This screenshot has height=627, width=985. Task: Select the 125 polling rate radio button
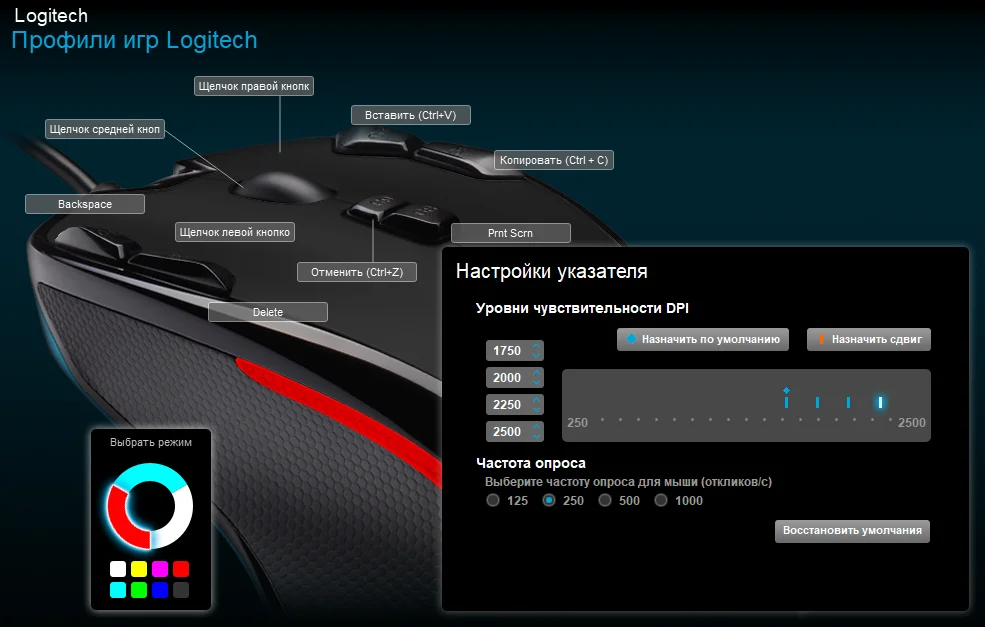(x=491, y=500)
